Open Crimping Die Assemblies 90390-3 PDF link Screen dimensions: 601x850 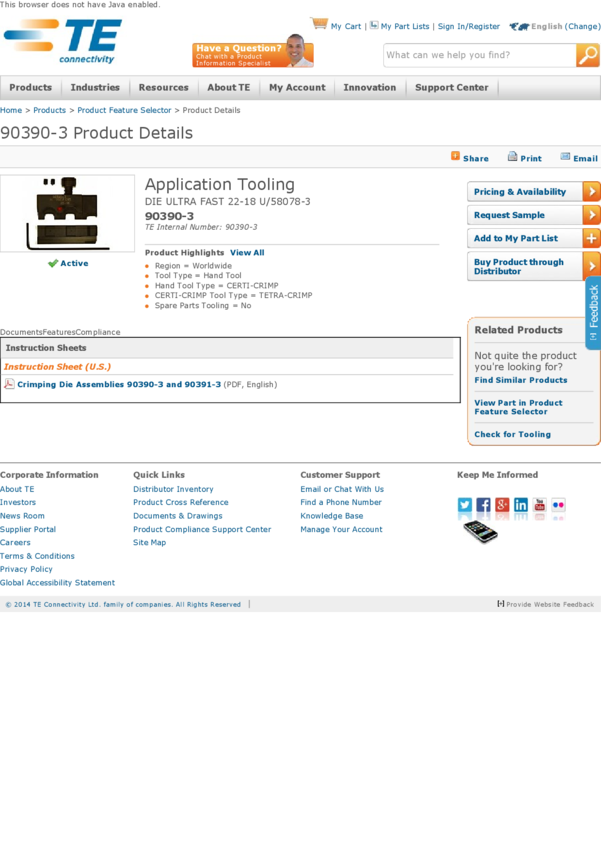click(x=119, y=384)
